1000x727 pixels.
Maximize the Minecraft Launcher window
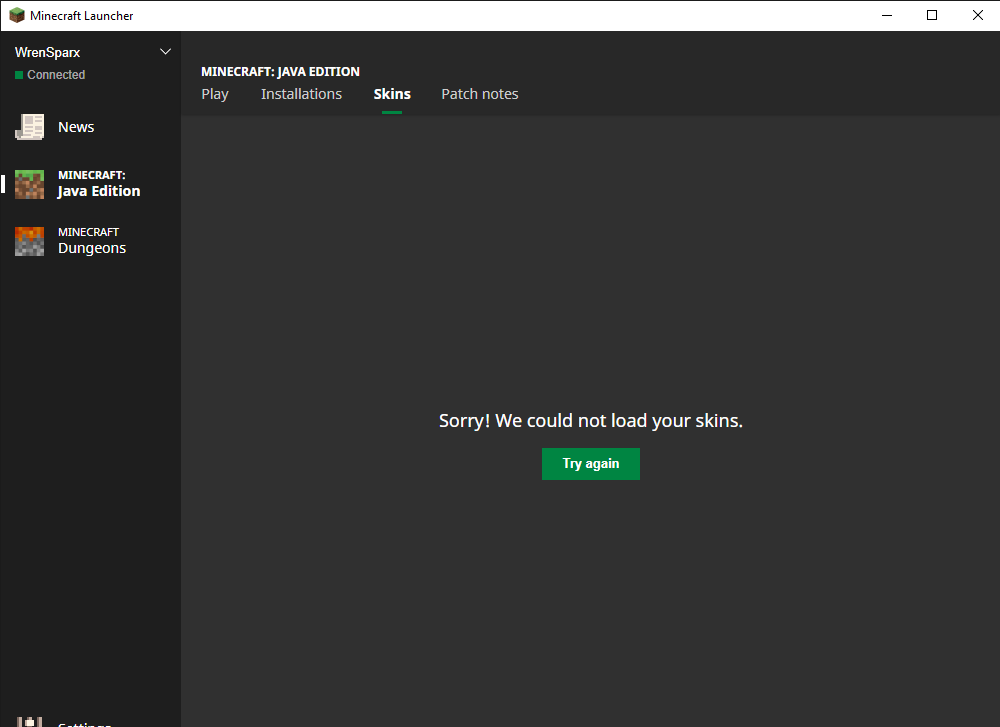(x=932, y=15)
